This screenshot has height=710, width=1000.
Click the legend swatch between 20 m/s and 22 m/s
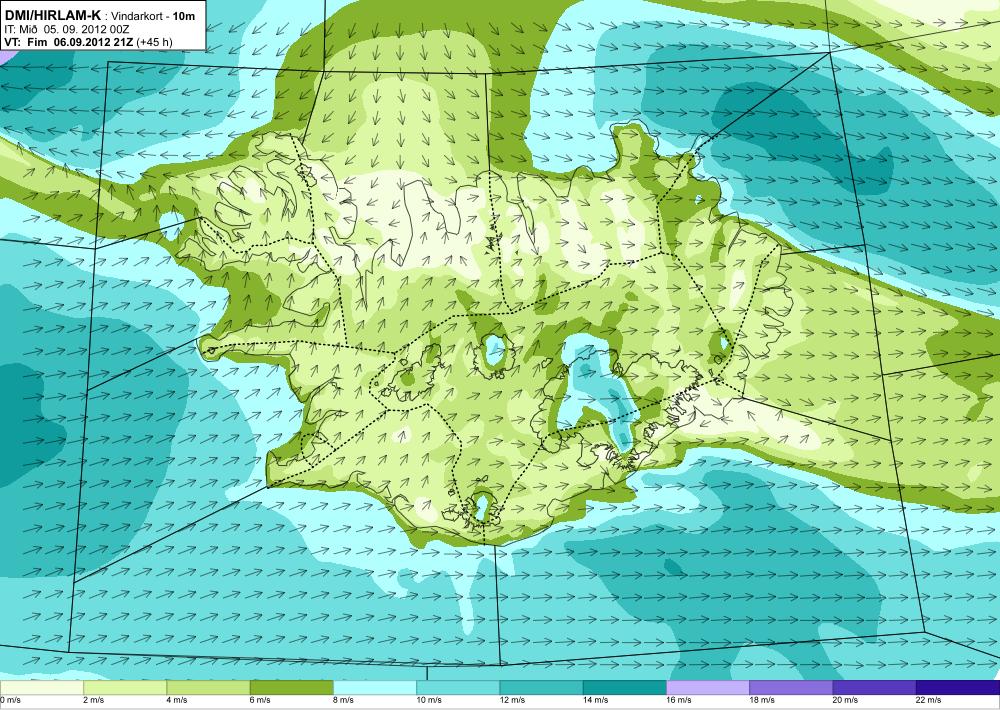tap(874, 688)
